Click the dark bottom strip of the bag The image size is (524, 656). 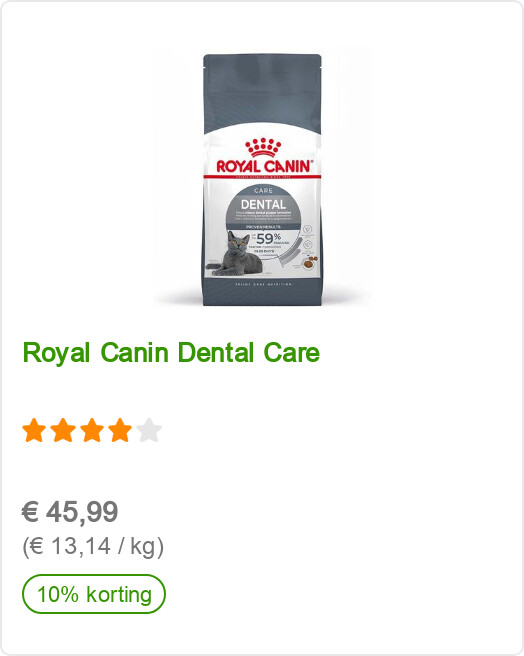click(x=262, y=293)
